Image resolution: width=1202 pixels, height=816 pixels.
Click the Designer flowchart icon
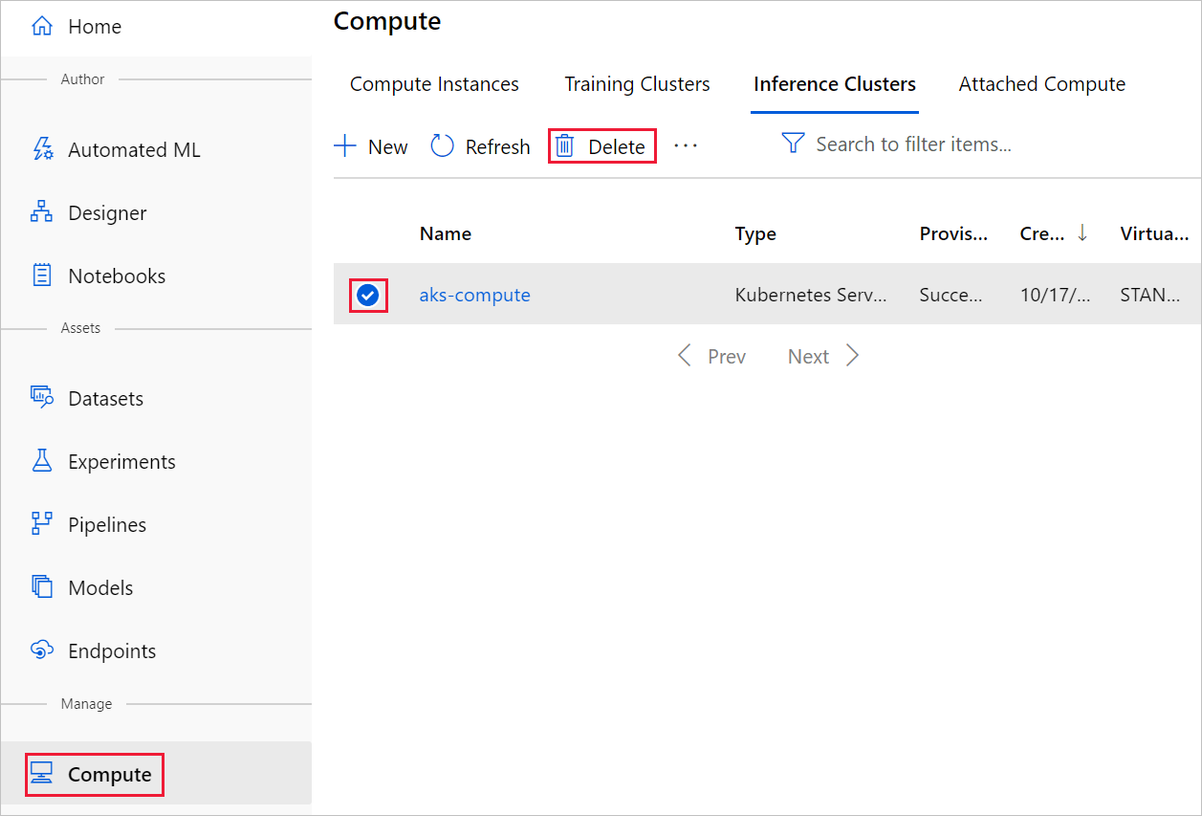tap(42, 213)
